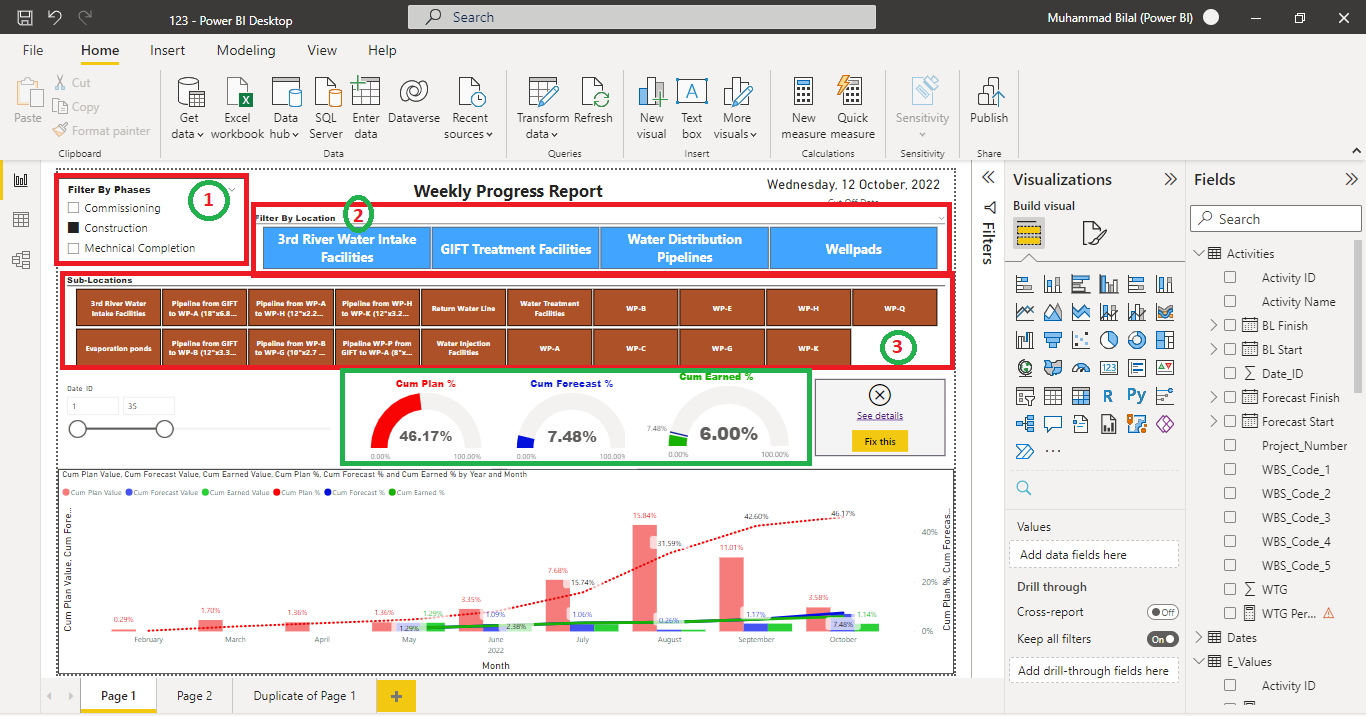Click the See details link

tap(880, 415)
